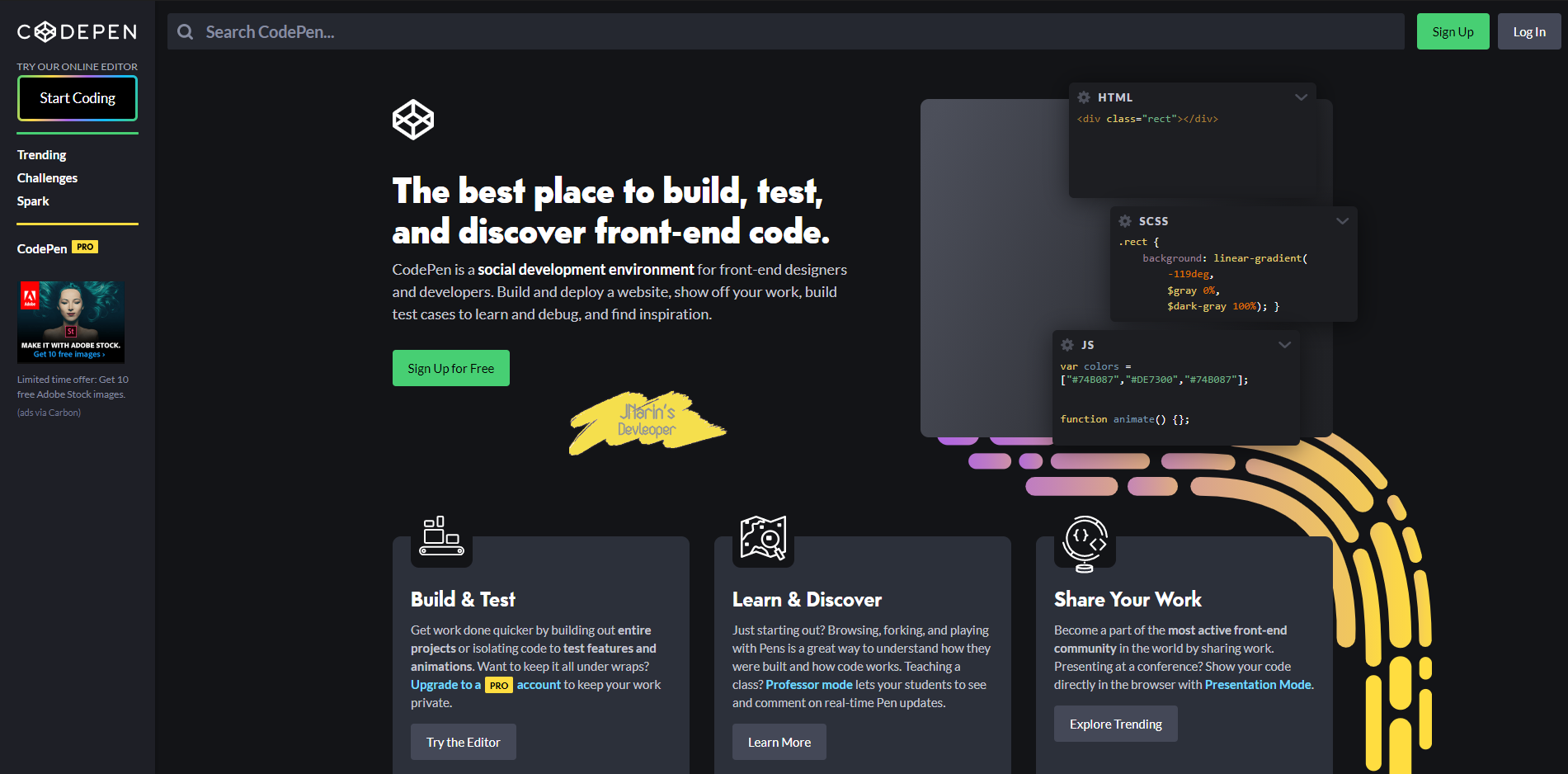This screenshot has width=1568, height=774.
Task: Click the green Sign Up button
Action: click(1453, 31)
